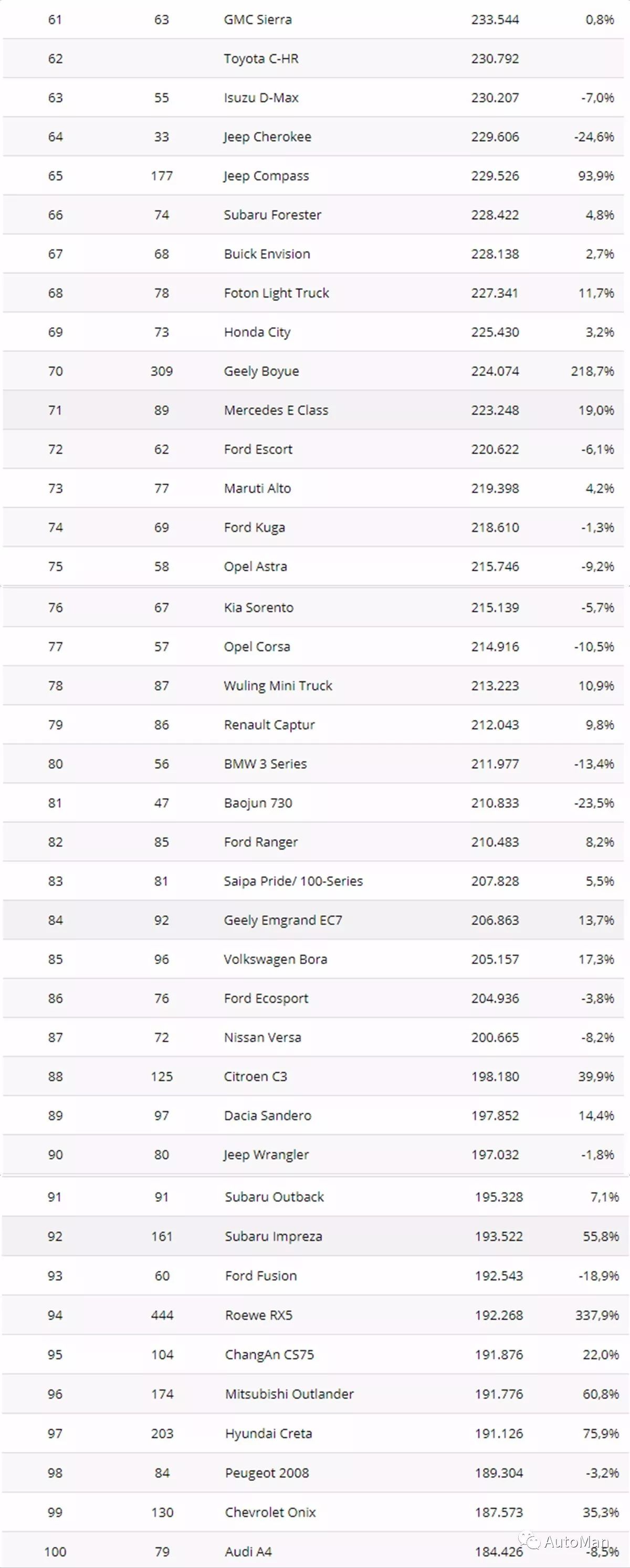Click the Jeep Compass entry
Image resolution: width=630 pixels, height=1568 pixels.
point(266,176)
